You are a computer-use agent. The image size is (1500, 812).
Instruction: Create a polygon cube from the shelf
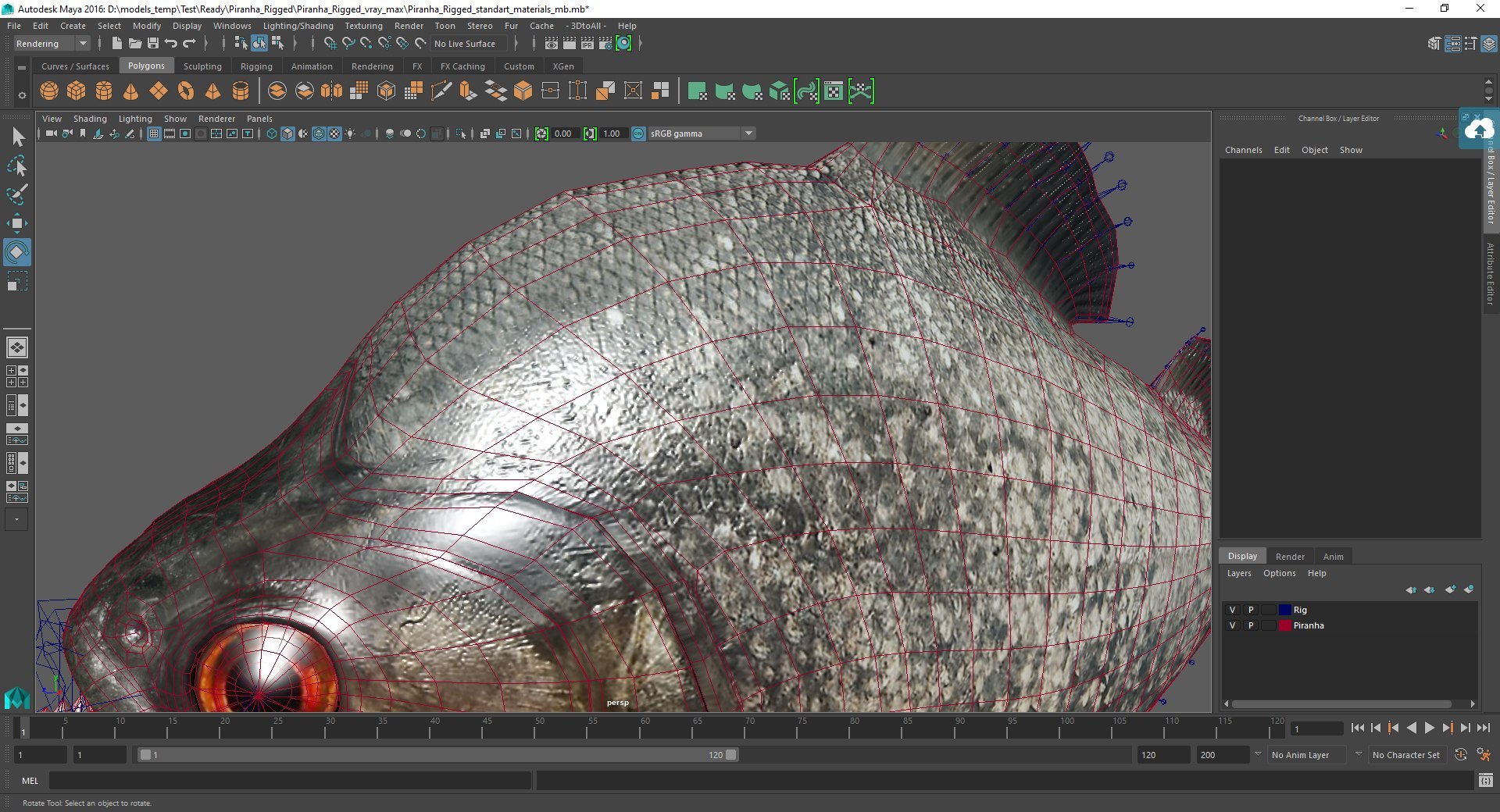pos(77,91)
